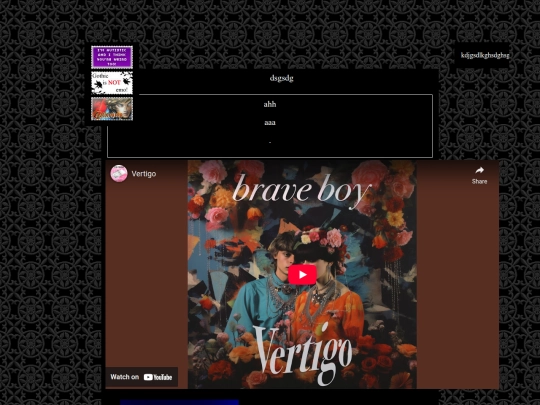Click the Gothic is NOT emo stamp
The image size is (540, 405).
[x=112, y=83]
